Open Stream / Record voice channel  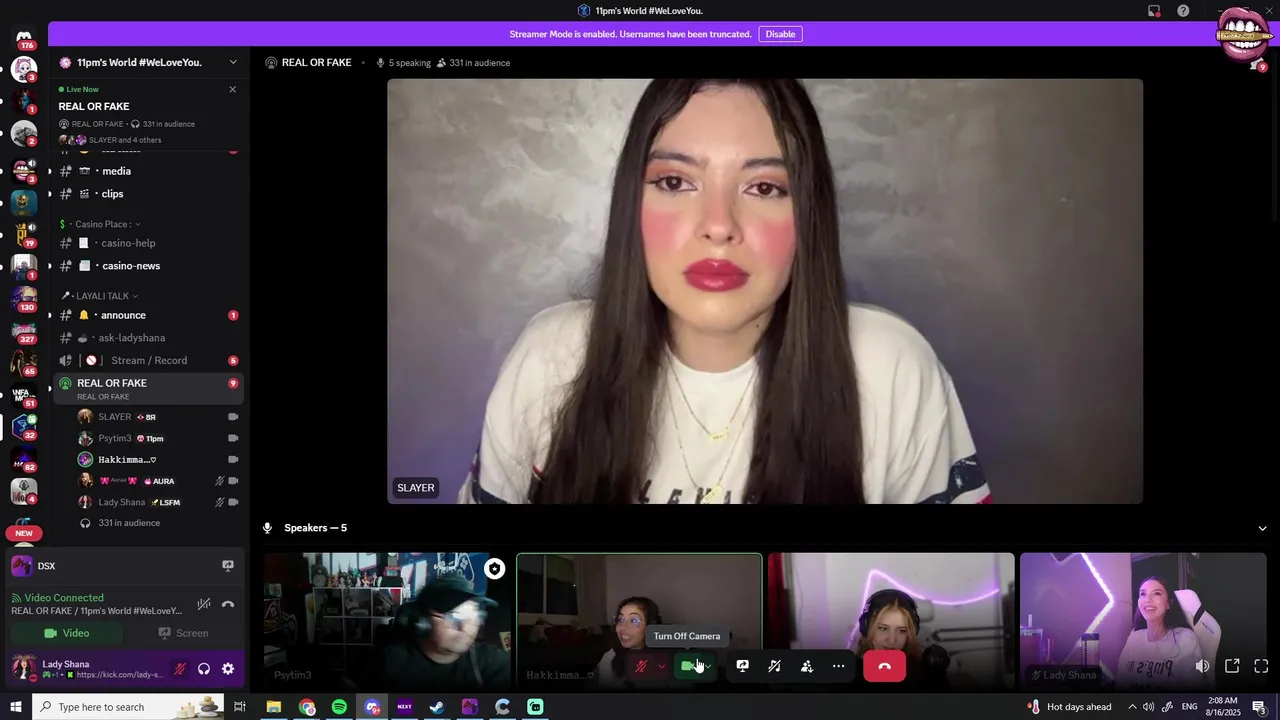(x=146, y=360)
